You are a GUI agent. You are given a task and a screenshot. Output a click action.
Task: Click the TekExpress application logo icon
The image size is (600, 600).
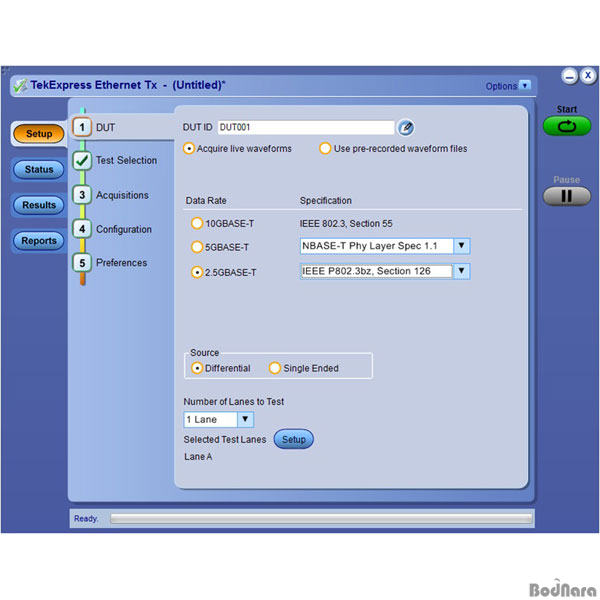(20, 85)
